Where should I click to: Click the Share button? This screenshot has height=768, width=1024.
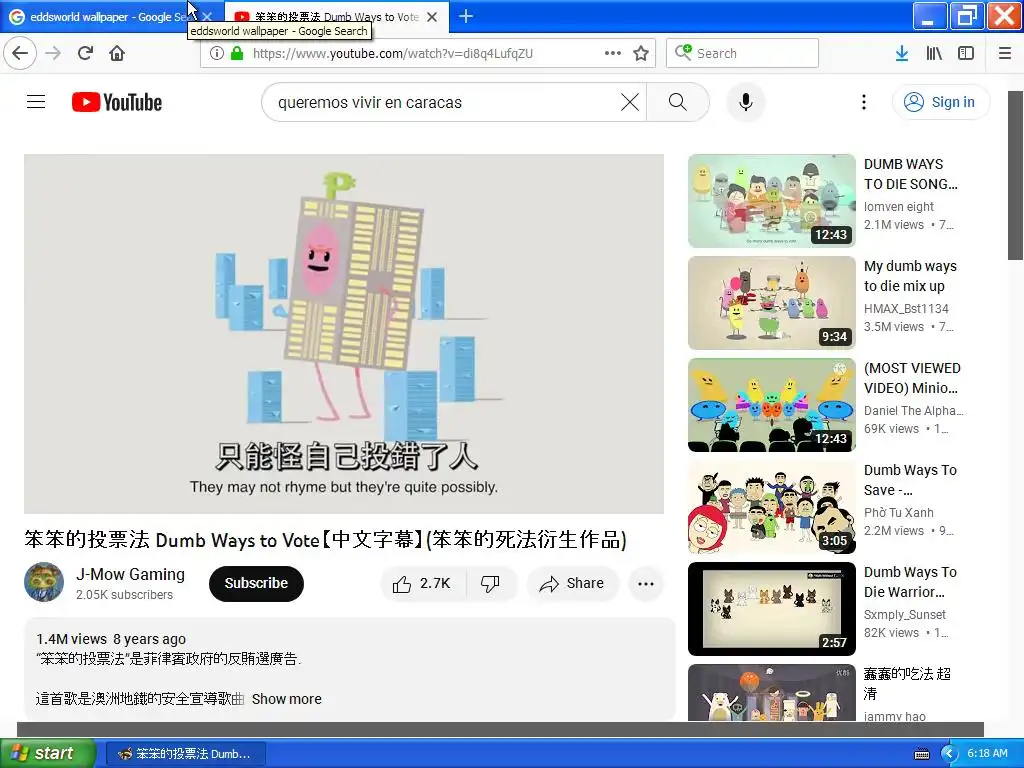pos(572,584)
